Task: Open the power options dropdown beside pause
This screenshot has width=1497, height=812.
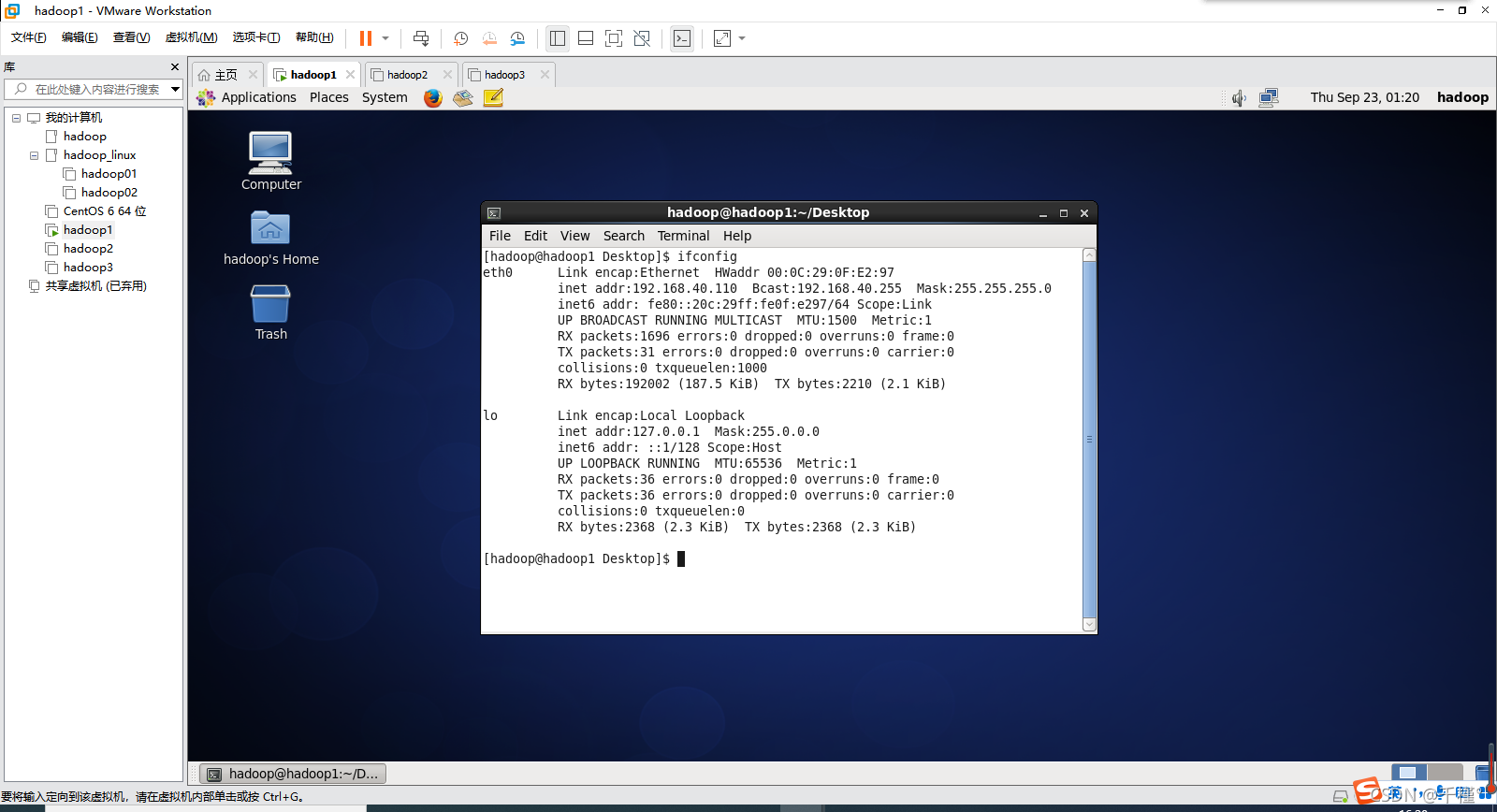Action: click(385, 38)
